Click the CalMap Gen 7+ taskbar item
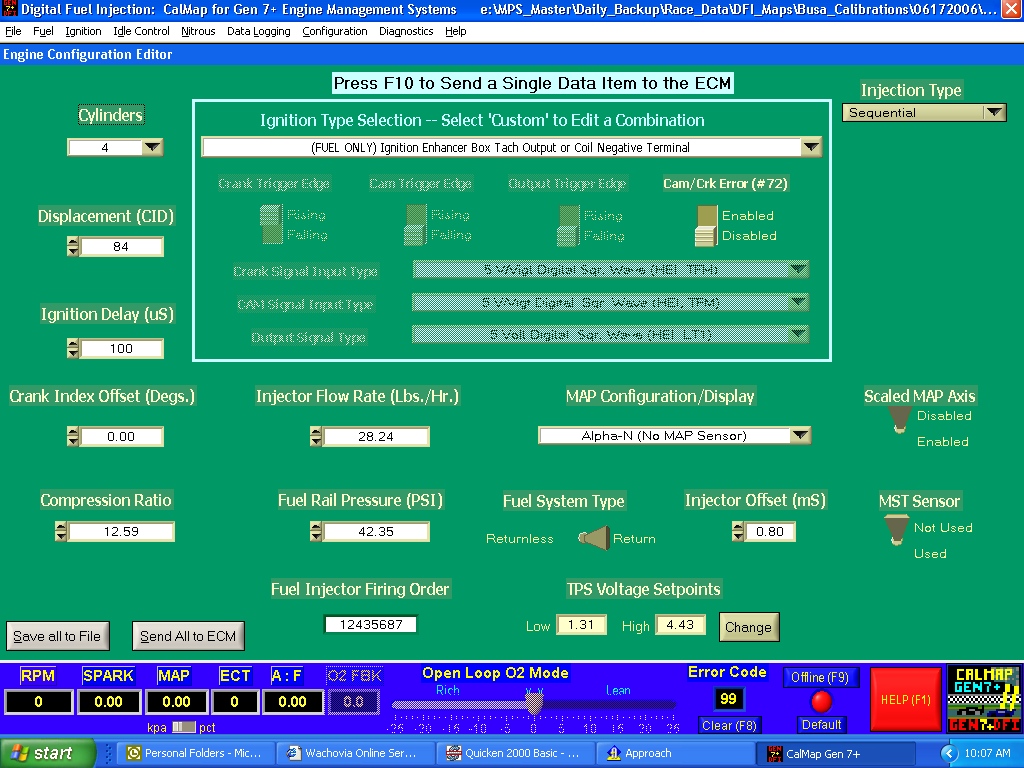This screenshot has width=1024, height=768. pyautogui.click(x=838, y=753)
